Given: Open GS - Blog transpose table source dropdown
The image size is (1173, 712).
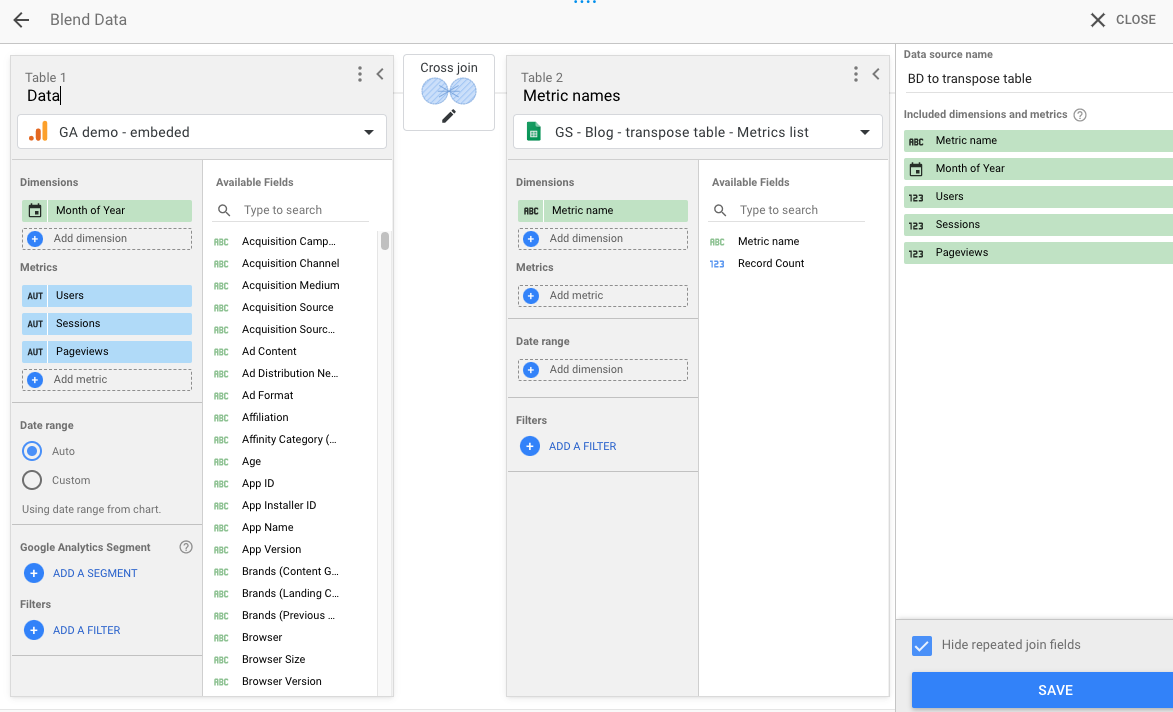Looking at the screenshot, I should 698,132.
